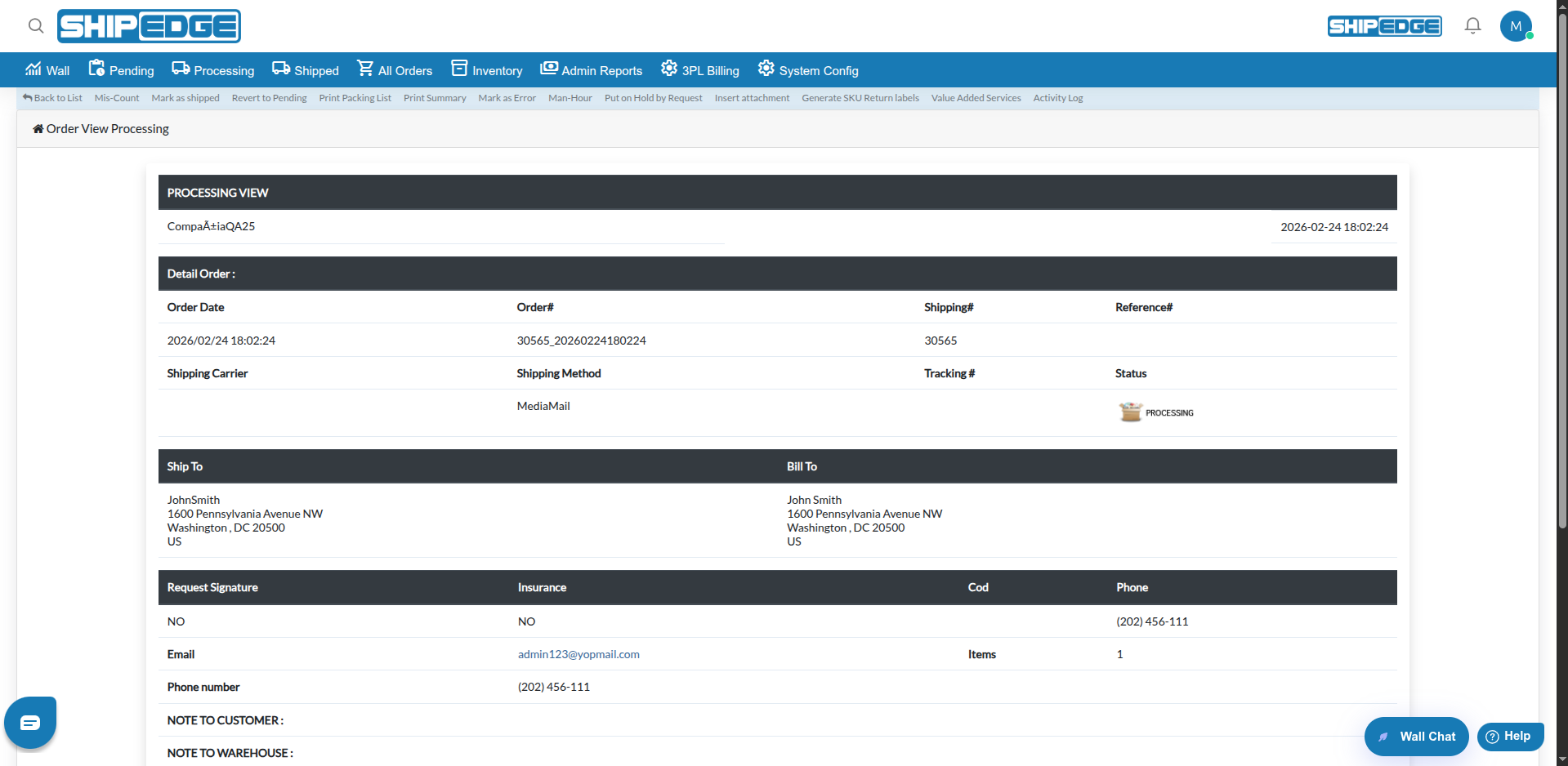Open the Wall Chat button
This screenshot has height=766, width=1568.
(1416, 737)
